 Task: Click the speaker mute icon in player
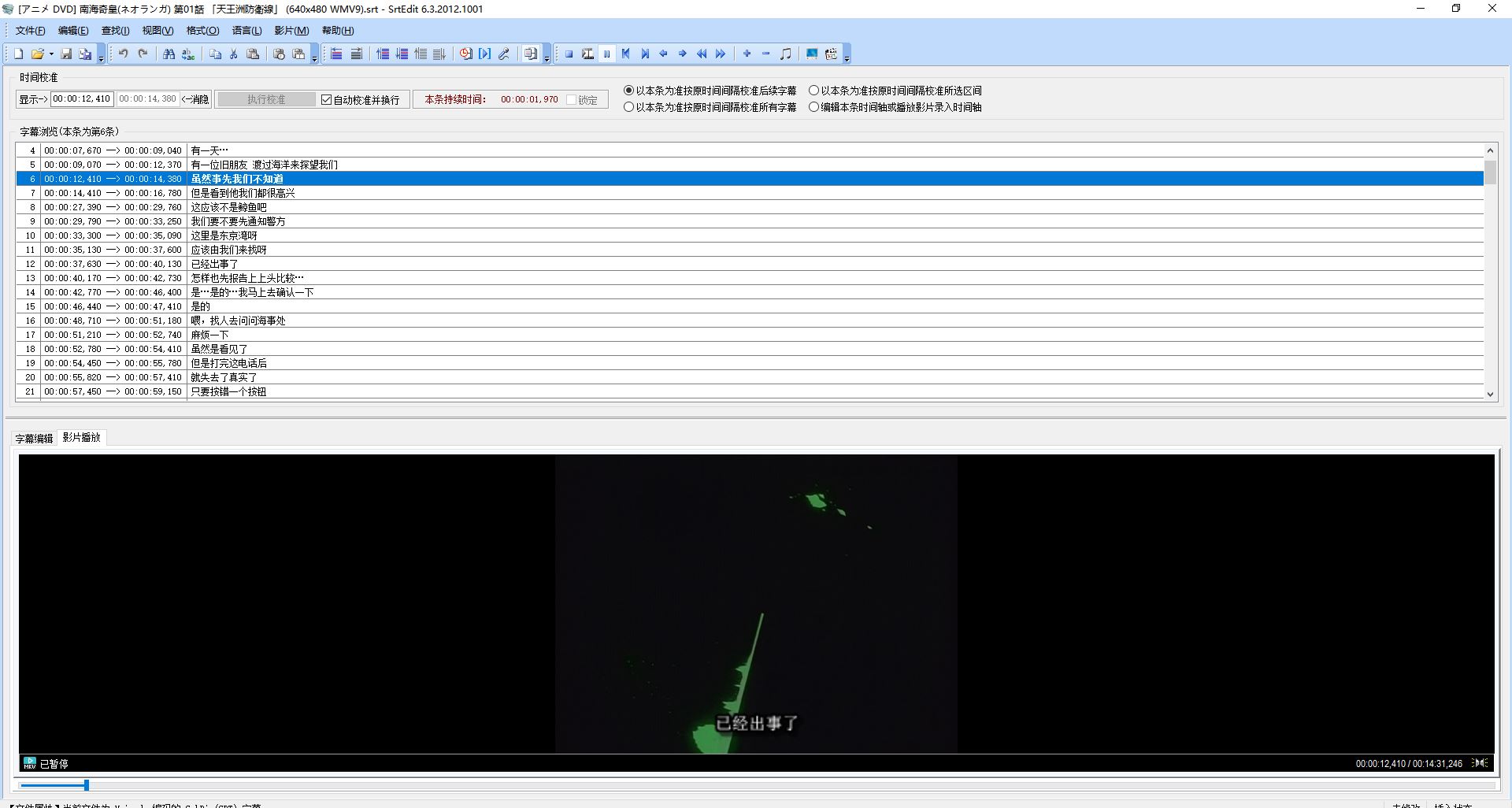coord(1480,763)
